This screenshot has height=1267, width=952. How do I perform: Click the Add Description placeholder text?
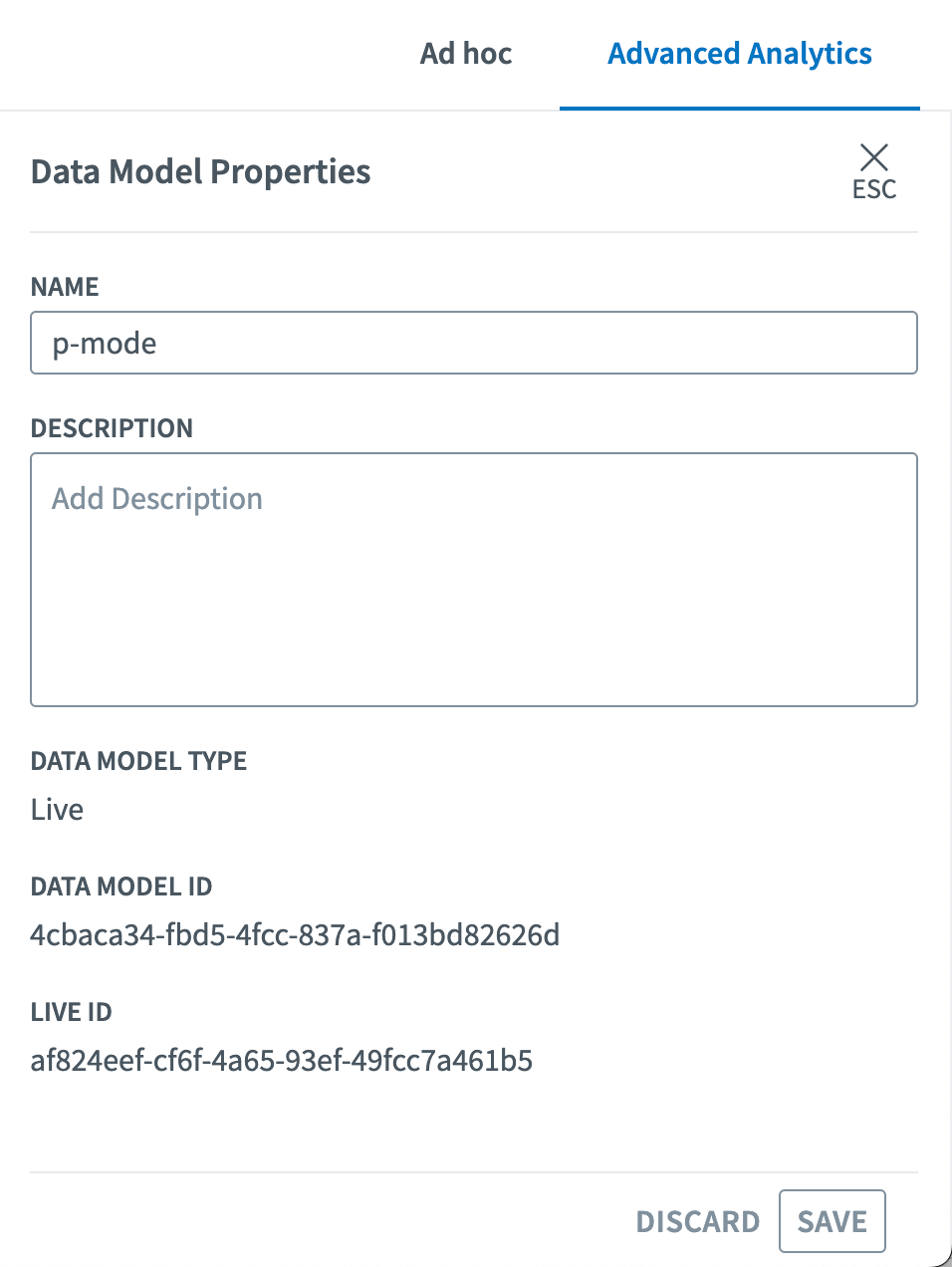[x=157, y=498]
